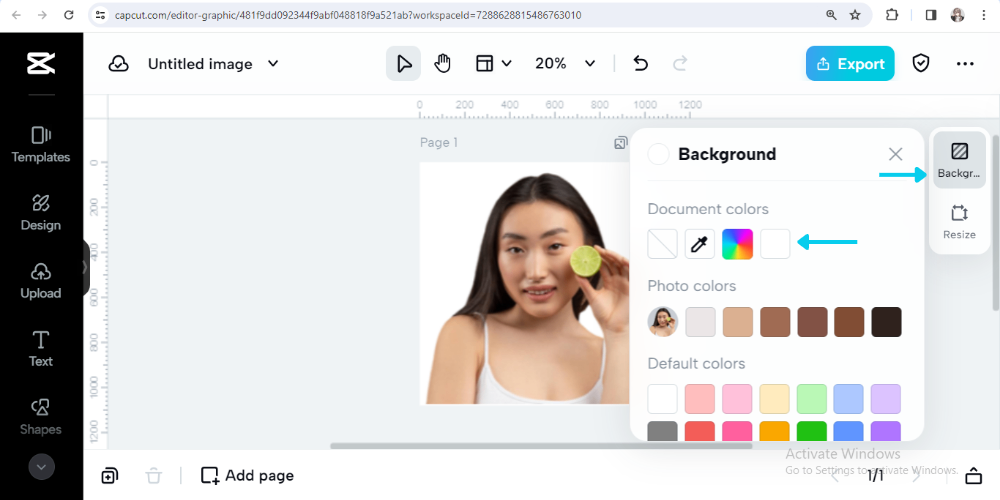Select the light yellow default color swatch
The width and height of the screenshot is (1000, 500).
click(x=774, y=399)
